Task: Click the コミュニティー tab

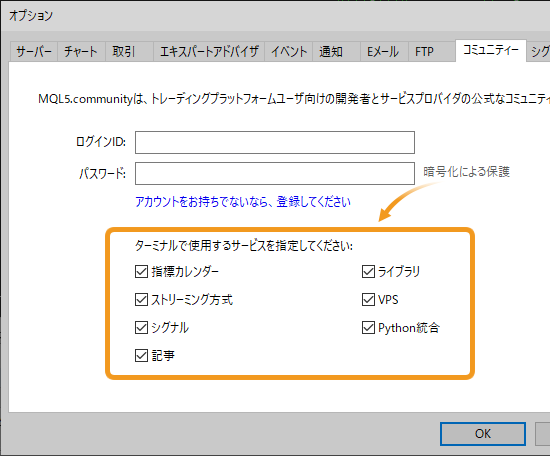Action: click(491, 50)
